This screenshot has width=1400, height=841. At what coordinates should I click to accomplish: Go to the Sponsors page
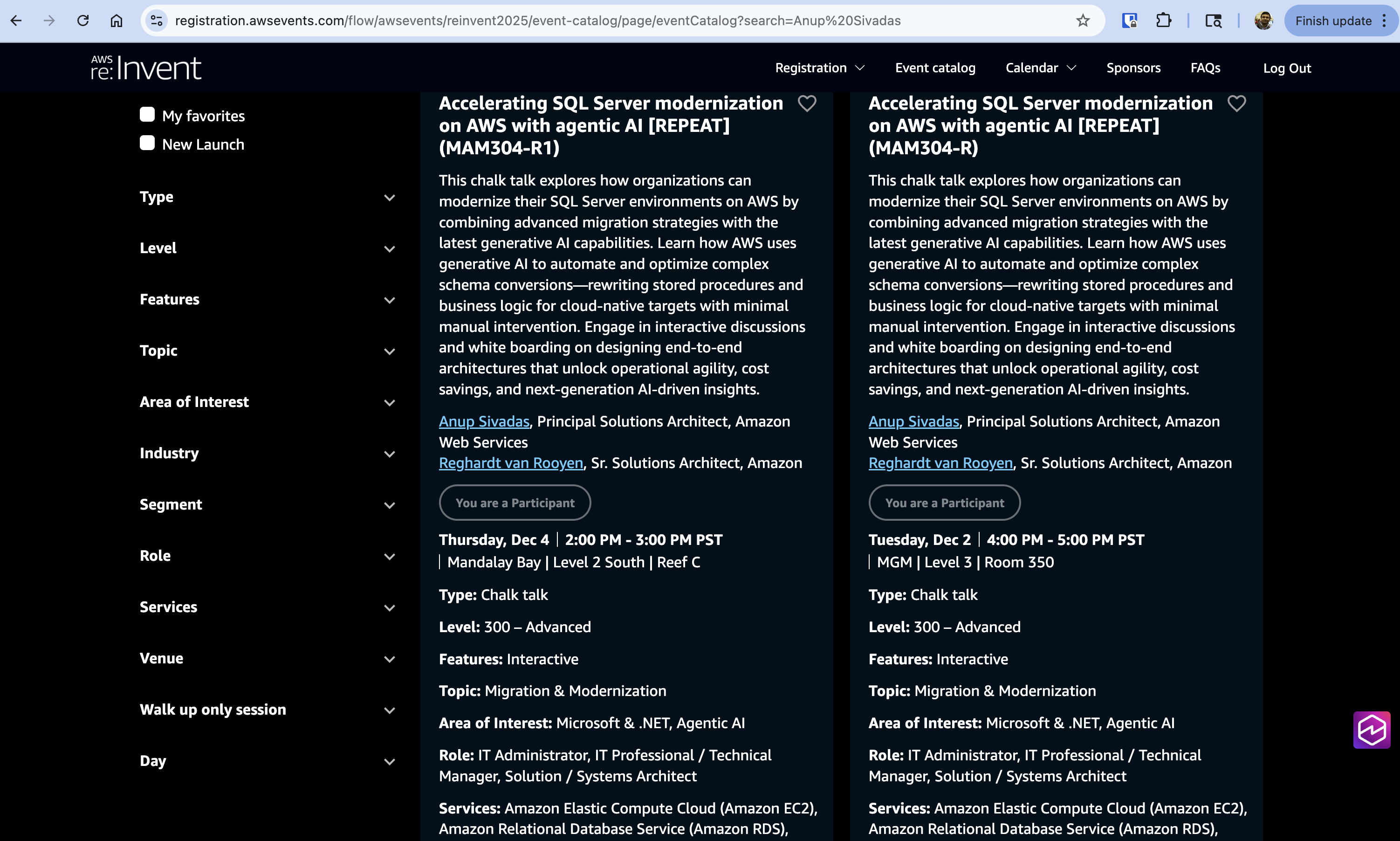(x=1133, y=68)
